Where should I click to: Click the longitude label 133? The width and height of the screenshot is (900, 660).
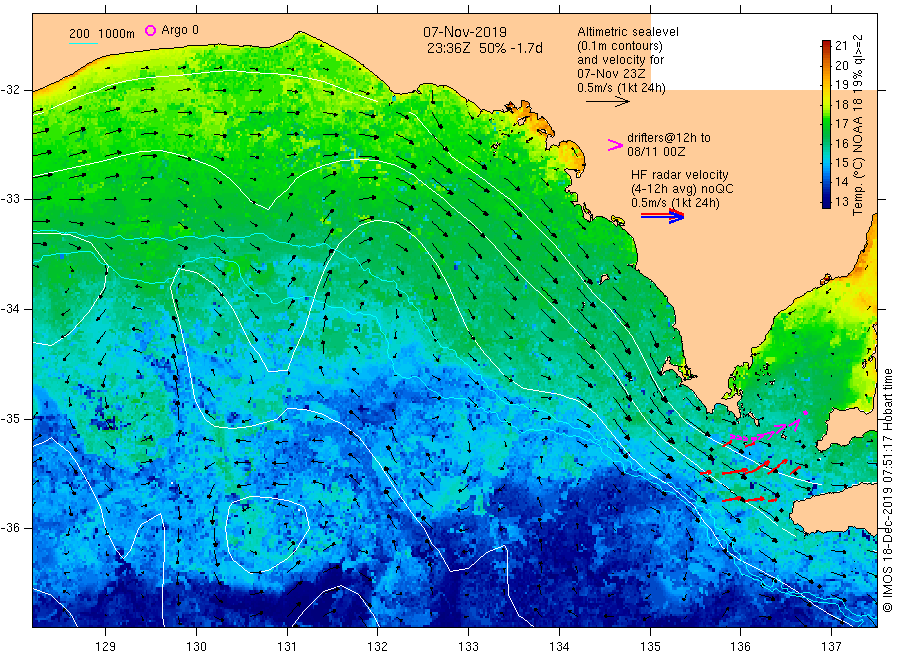tap(468, 647)
